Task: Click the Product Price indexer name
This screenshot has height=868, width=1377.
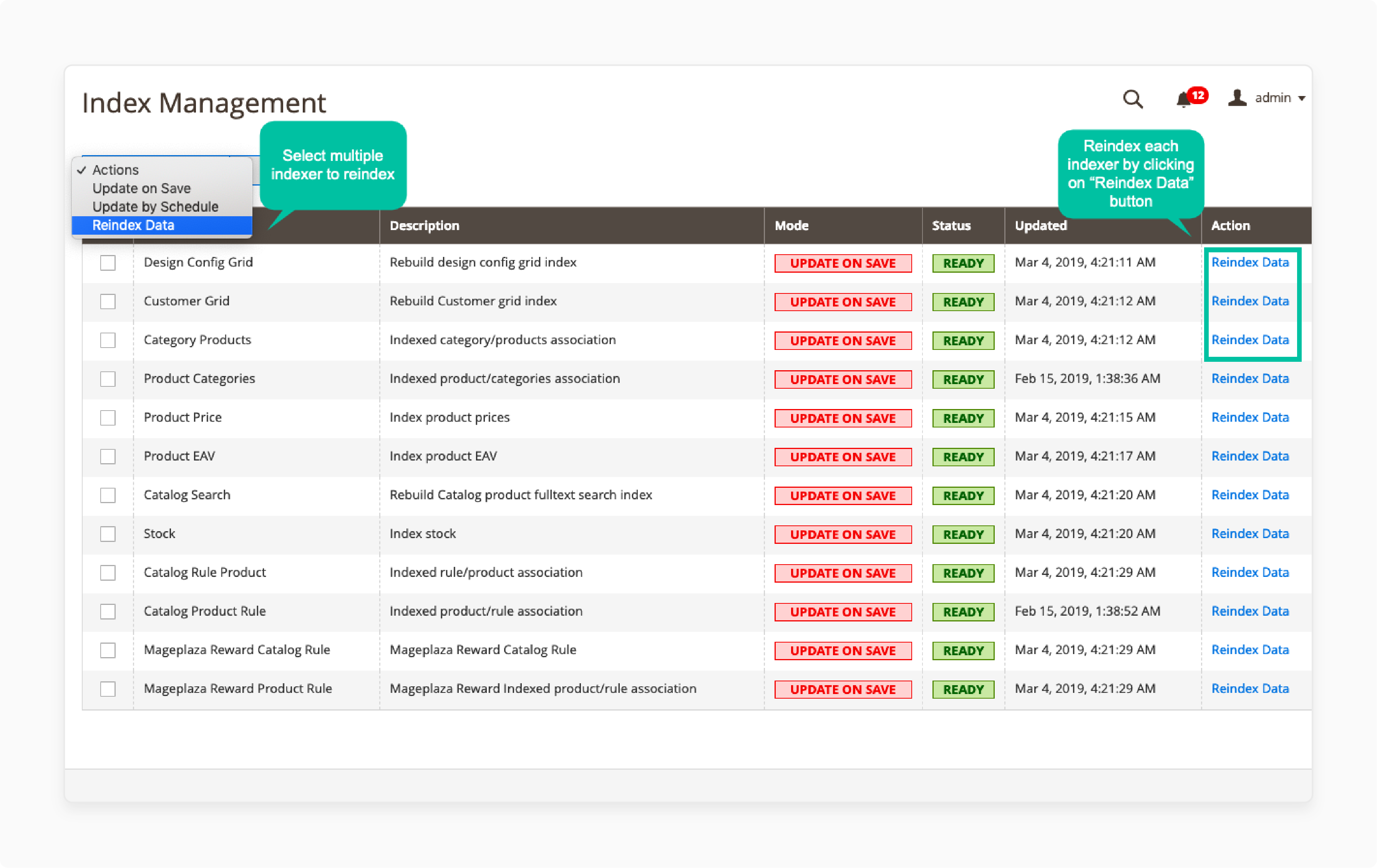Action: 182,417
